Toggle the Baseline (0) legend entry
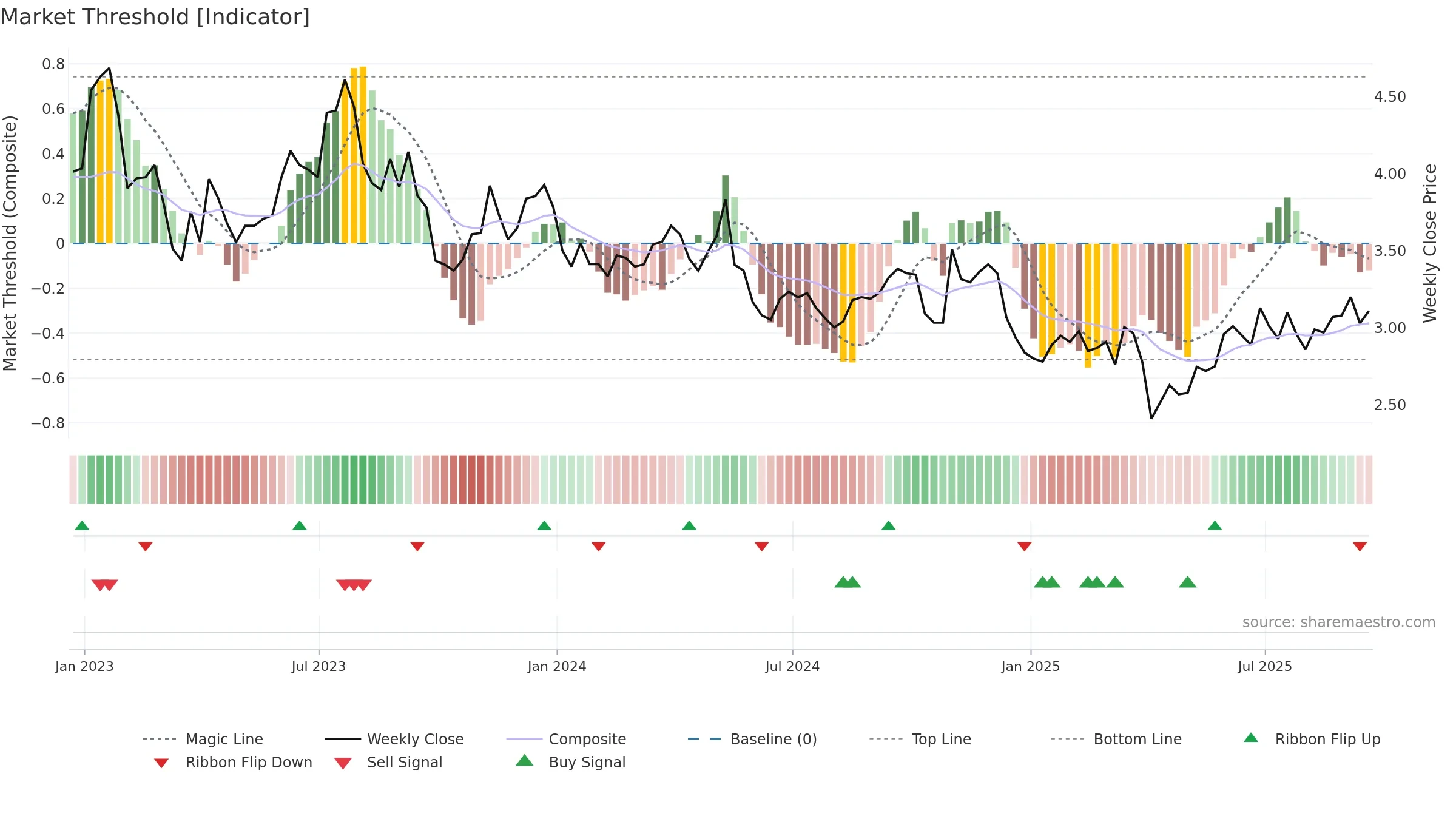This screenshot has width=1456, height=819. 752,739
